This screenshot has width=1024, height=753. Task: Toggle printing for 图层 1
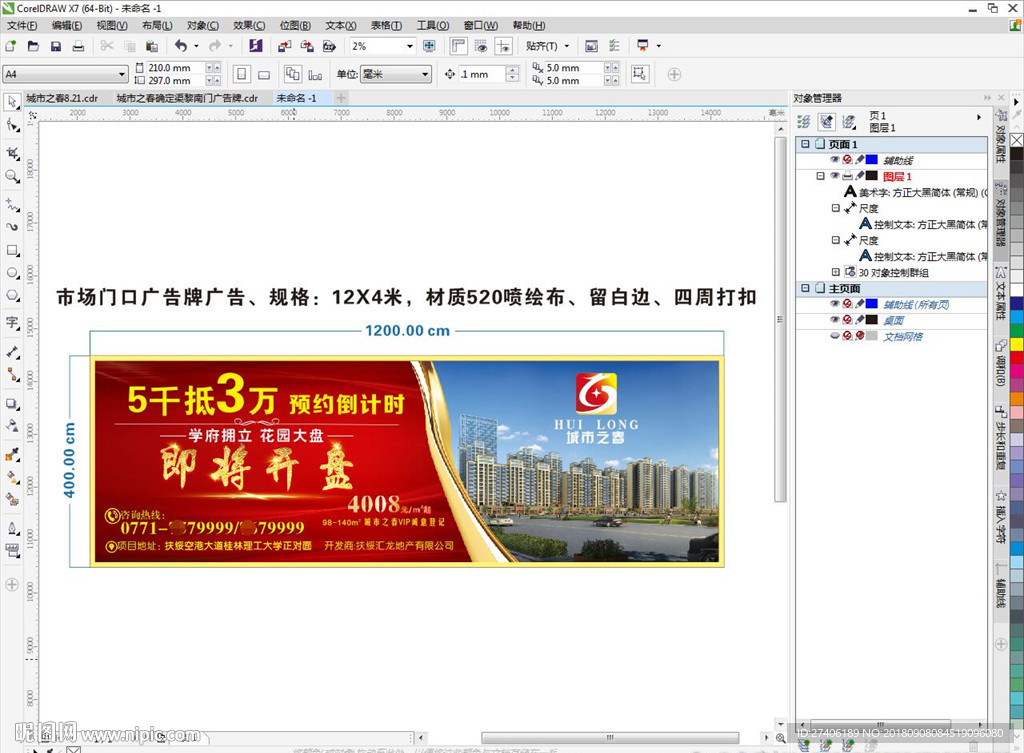point(848,176)
